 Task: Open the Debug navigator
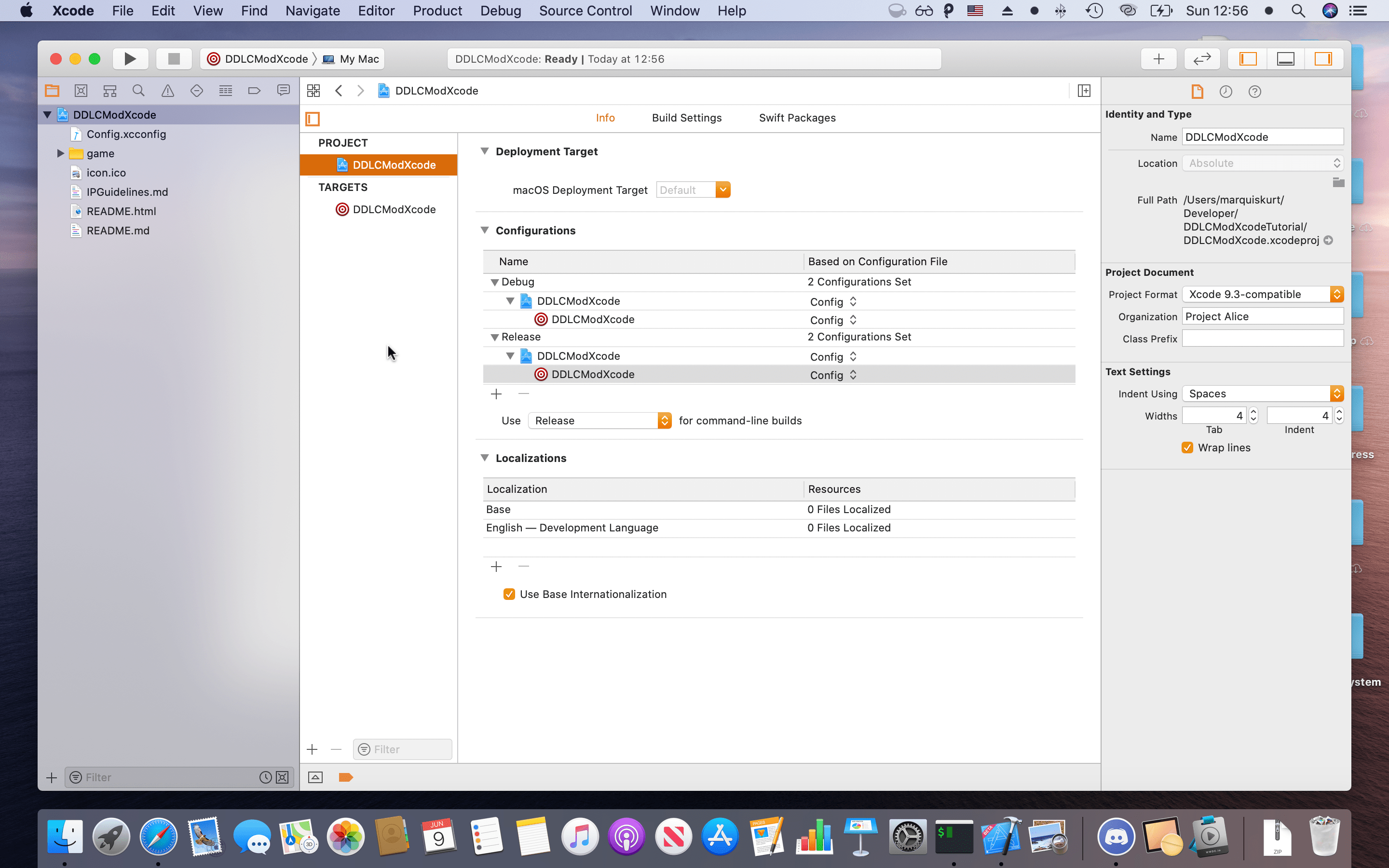(226, 91)
